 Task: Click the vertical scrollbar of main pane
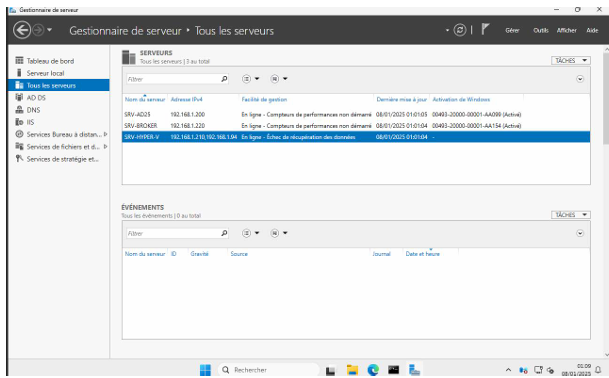click(x=606, y=98)
